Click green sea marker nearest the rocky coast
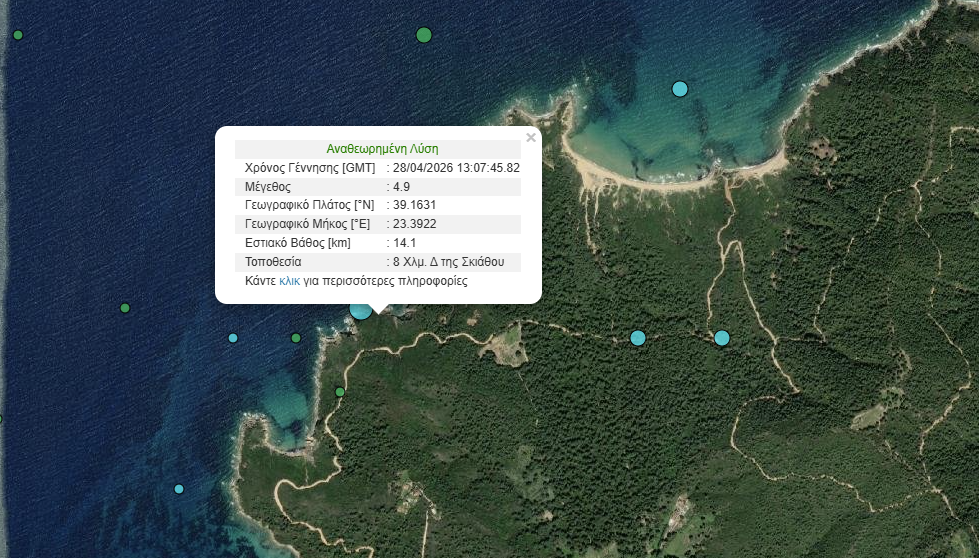The height and width of the screenshot is (558, 979). coord(296,338)
